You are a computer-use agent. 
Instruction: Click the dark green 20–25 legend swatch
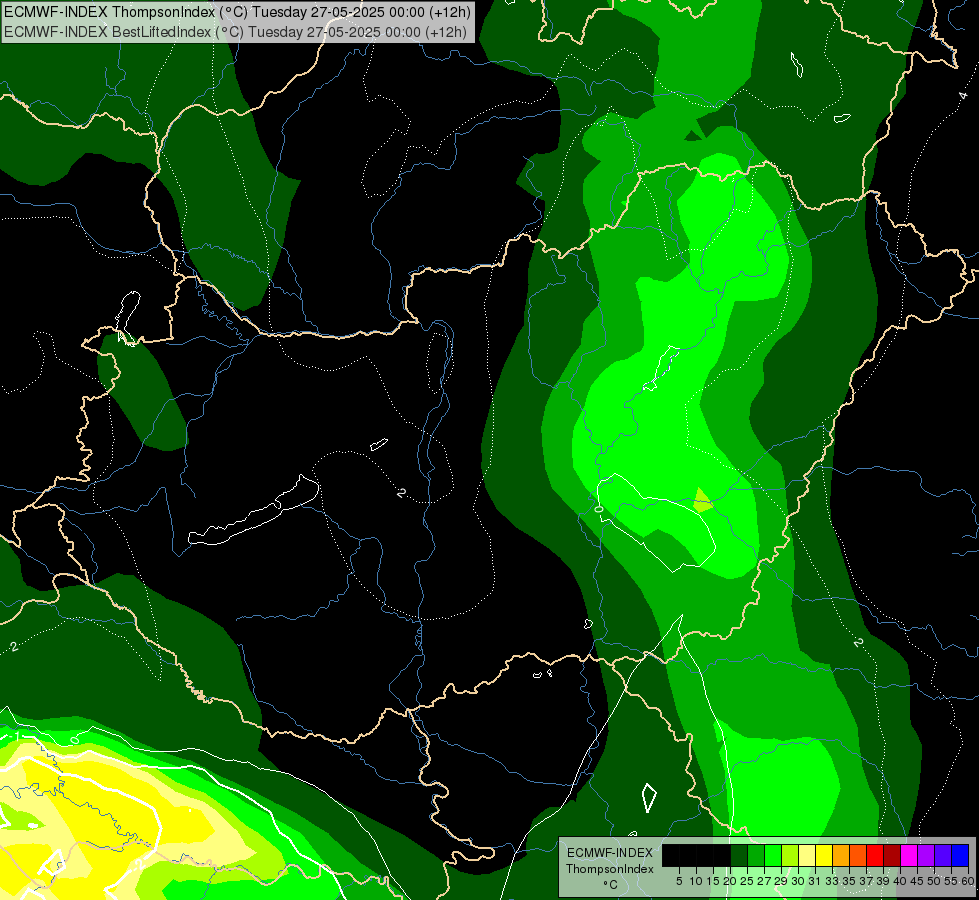pos(739,855)
